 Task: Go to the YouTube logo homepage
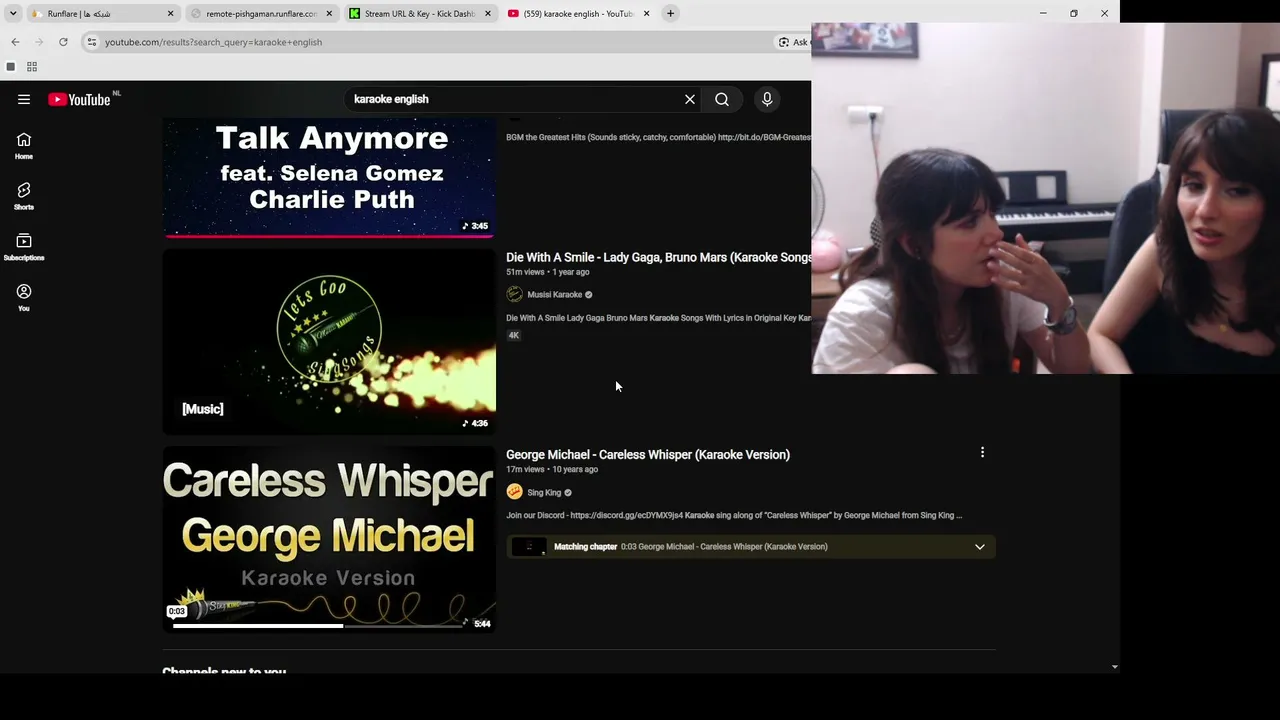click(79, 99)
